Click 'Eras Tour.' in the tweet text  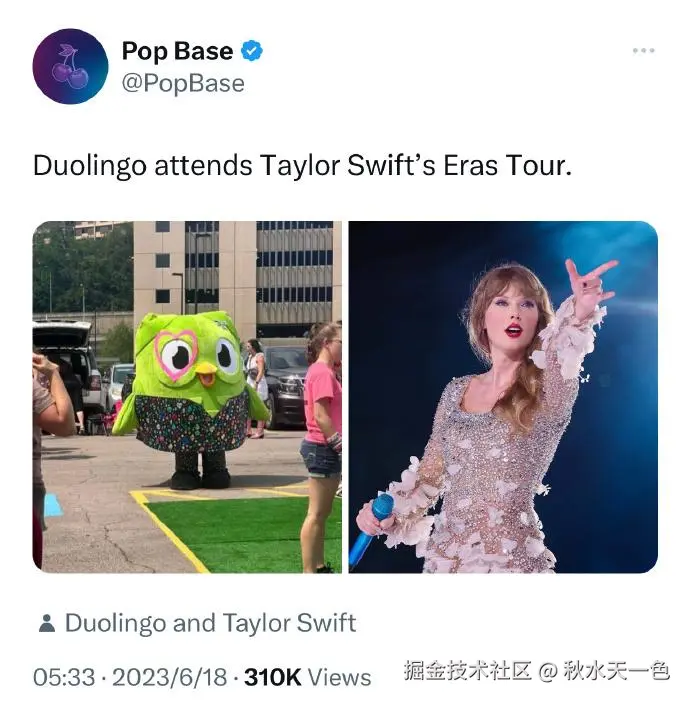tap(508, 165)
